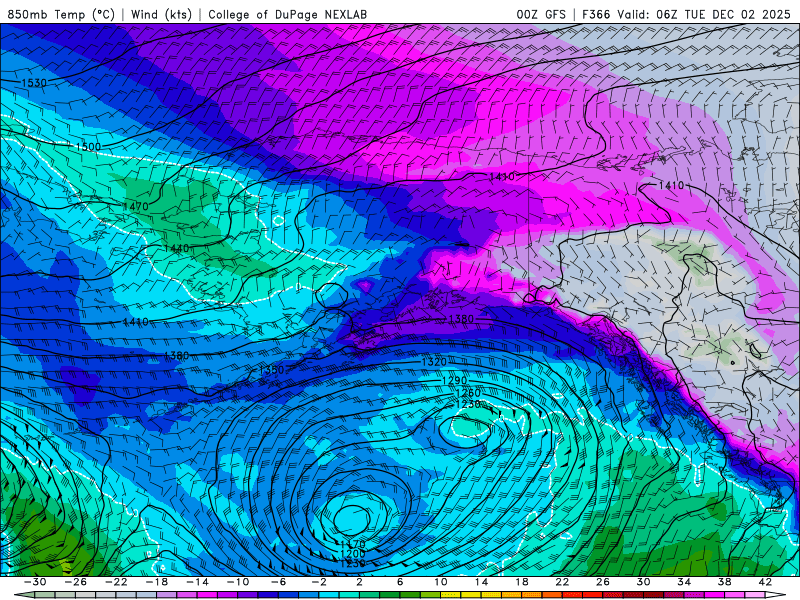Click the 1320 contour label

(x=434, y=362)
